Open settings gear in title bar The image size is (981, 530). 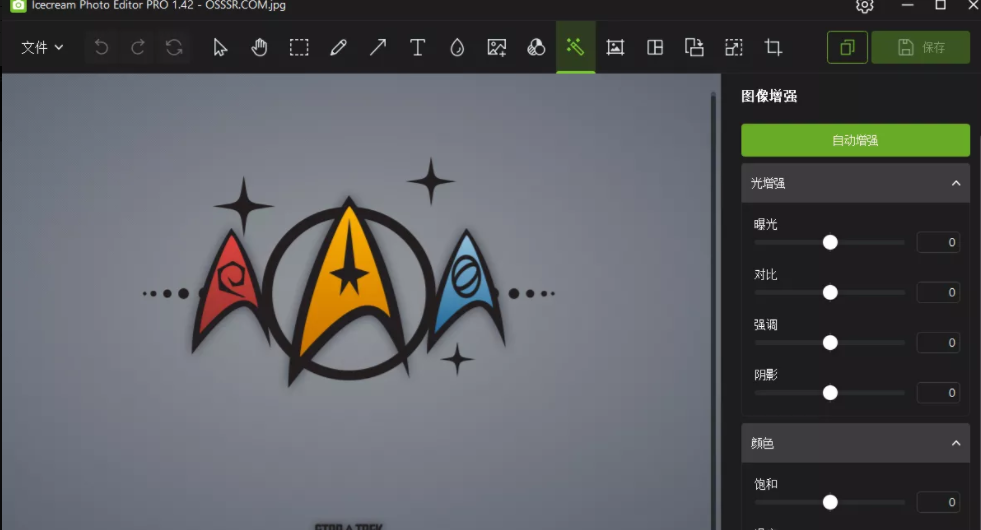pyautogui.click(x=865, y=6)
